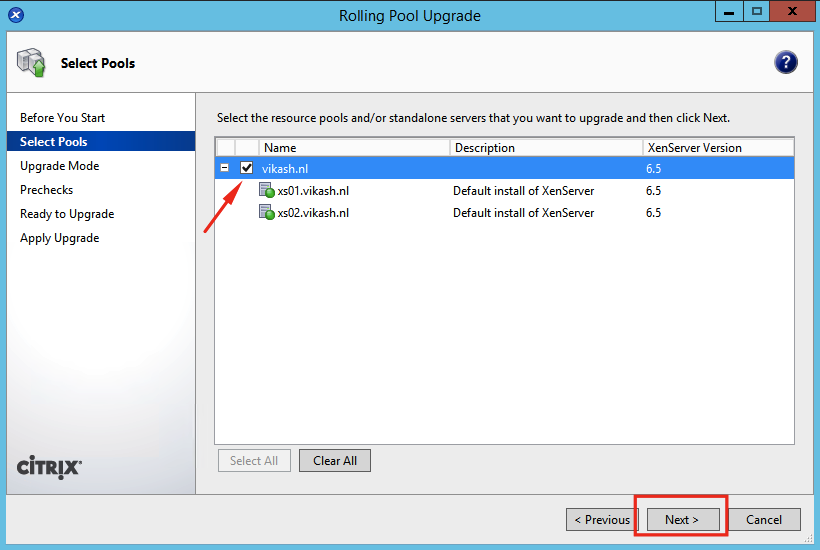The height and width of the screenshot is (550, 820).
Task: Close the Rolling Pool Upgrade window
Action: (792, 12)
